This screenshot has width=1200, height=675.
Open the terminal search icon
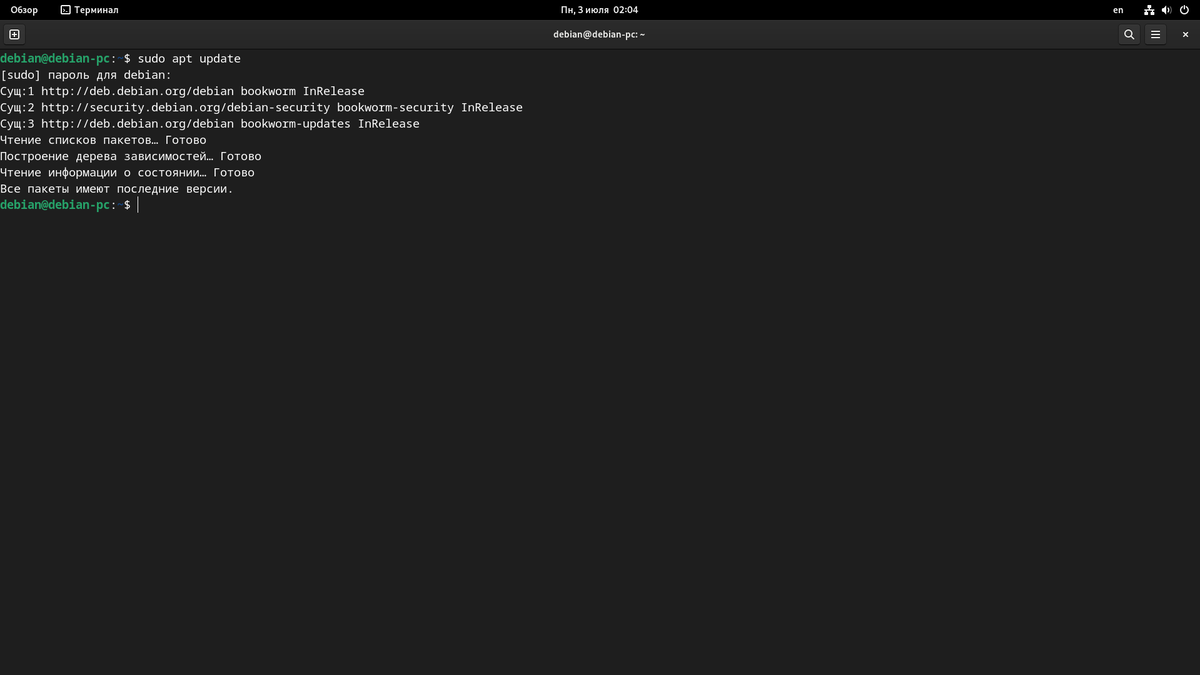click(x=1129, y=34)
